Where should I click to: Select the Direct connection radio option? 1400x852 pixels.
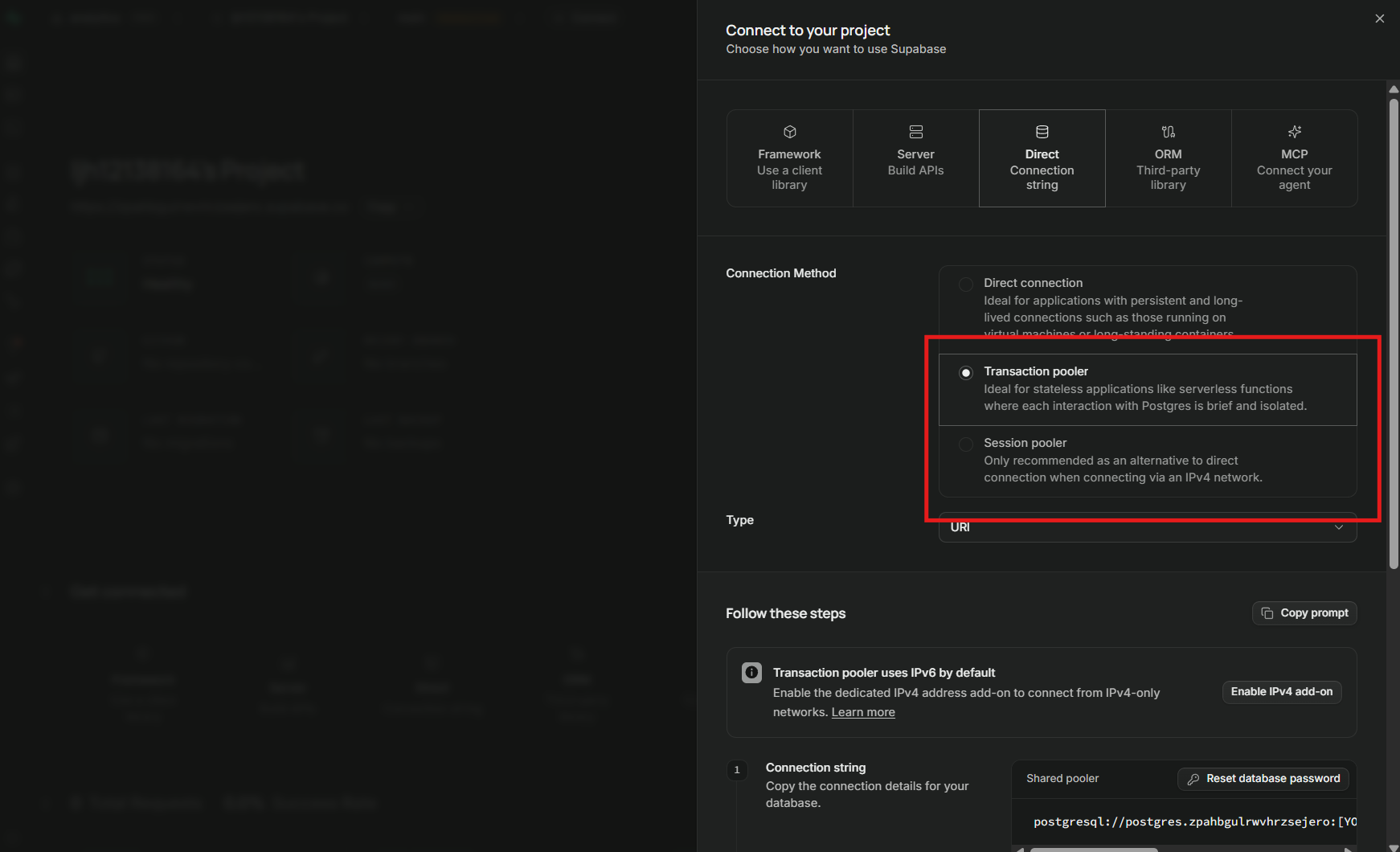966,284
